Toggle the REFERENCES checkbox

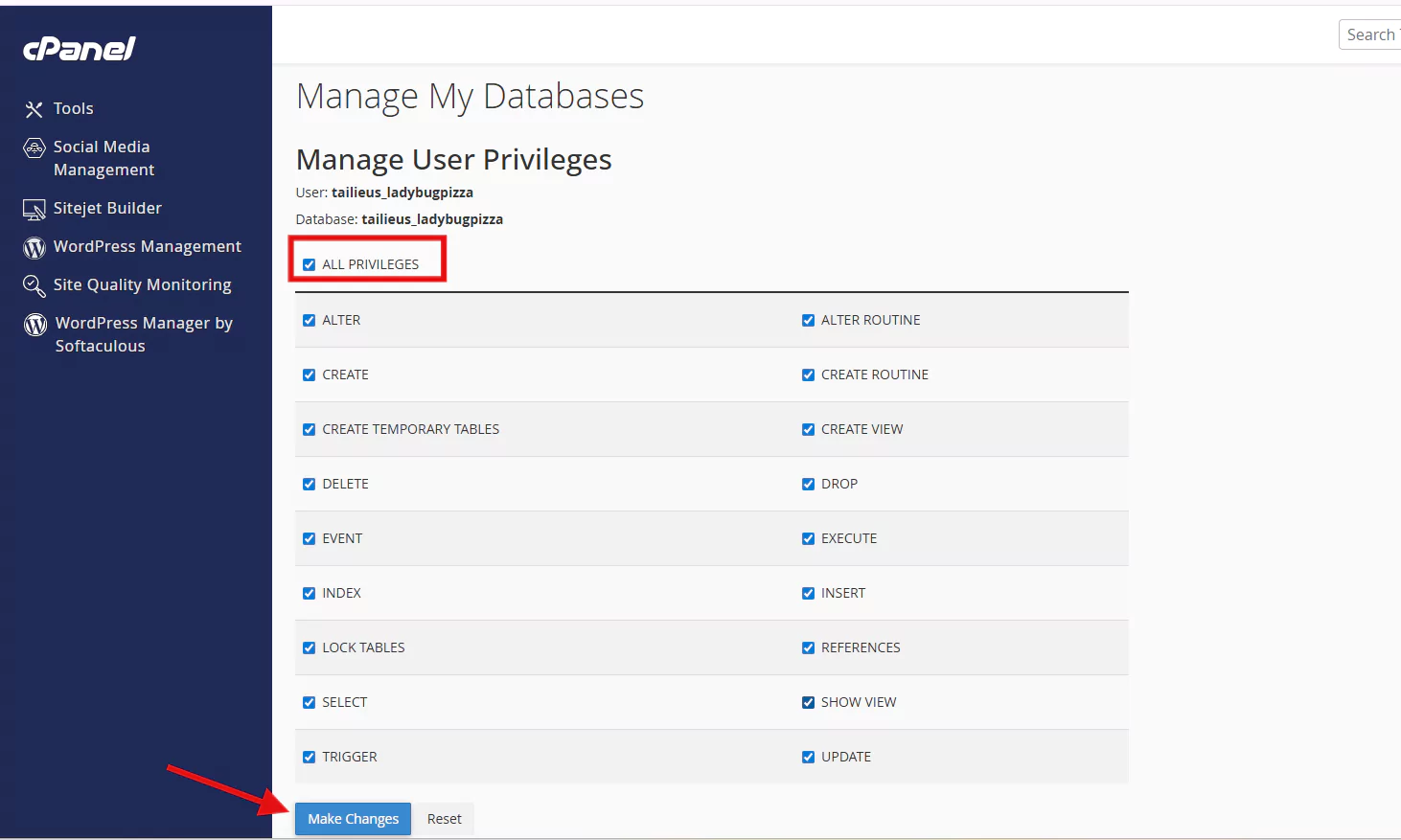coord(808,647)
